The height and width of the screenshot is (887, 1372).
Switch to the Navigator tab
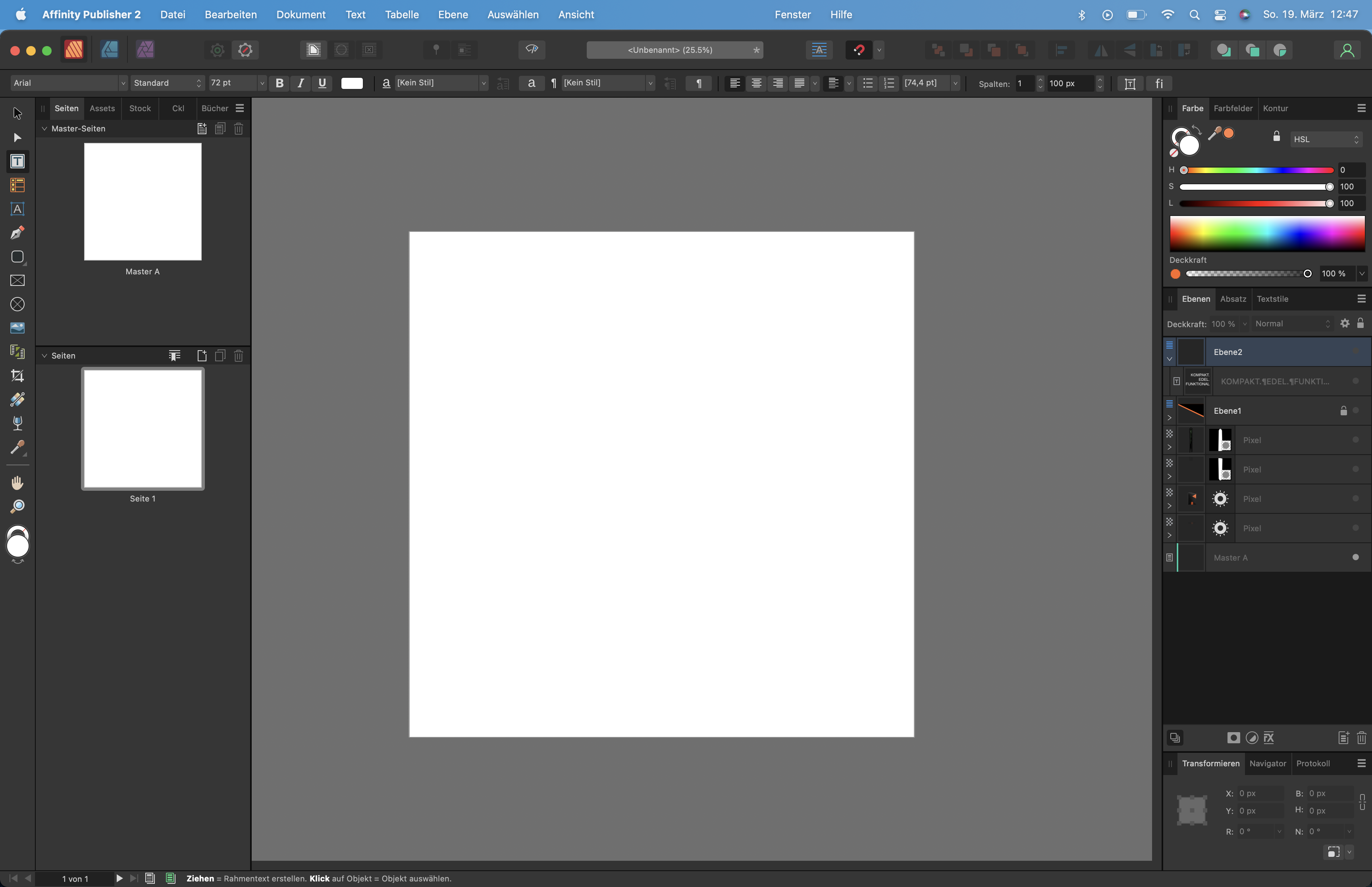1267,763
